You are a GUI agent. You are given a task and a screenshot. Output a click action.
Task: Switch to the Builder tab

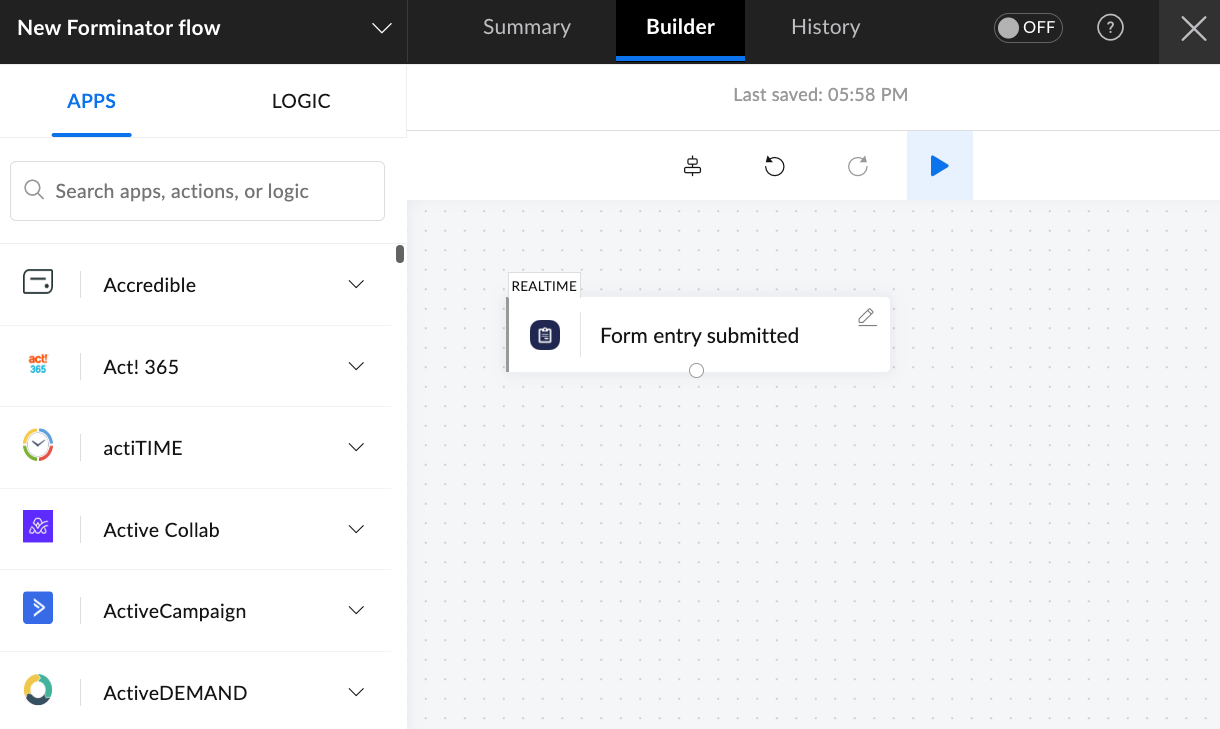[680, 29]
